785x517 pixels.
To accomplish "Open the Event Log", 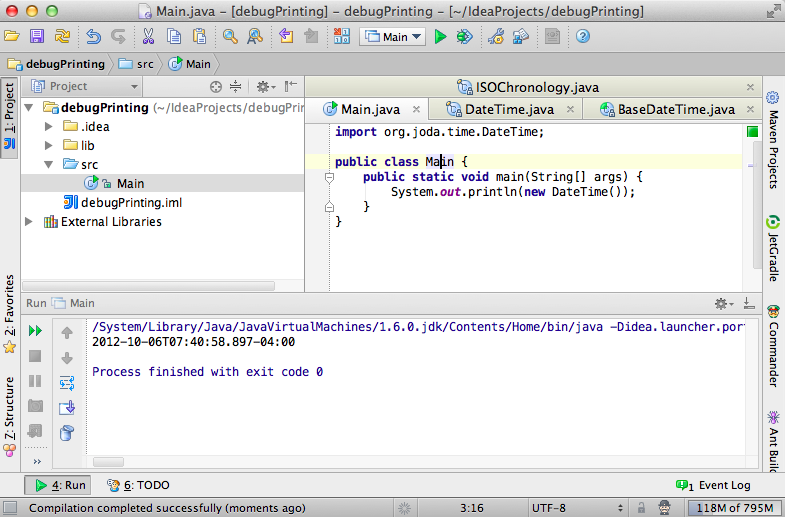I will (x=713, y=485).
